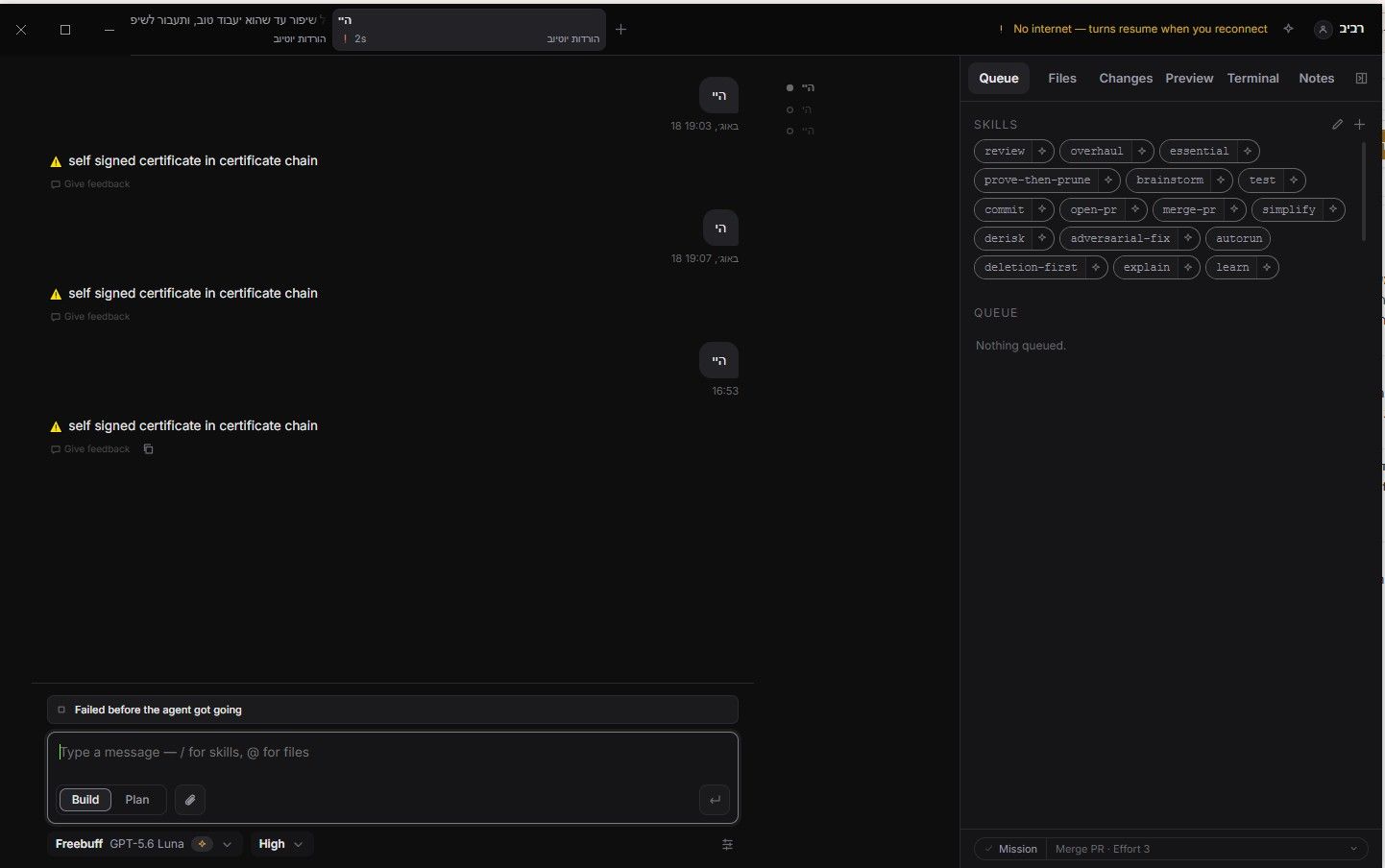The height and width of the screenshot is (868, 1385).
Task: Expand the Merge PR · Effort 3 dropdown
Action: pos(1207,849)
